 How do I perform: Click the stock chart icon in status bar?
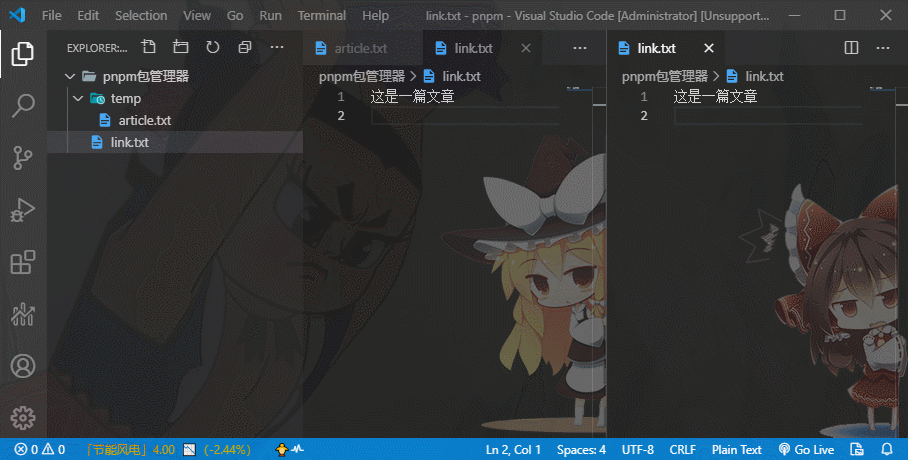click(189, 450)
